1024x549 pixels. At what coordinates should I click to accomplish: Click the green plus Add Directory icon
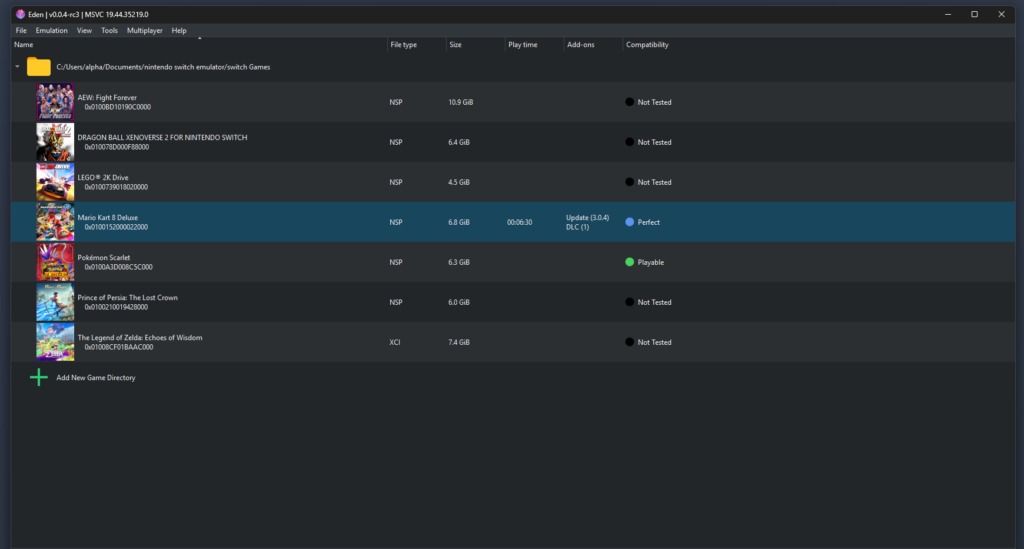click(39, 377)
